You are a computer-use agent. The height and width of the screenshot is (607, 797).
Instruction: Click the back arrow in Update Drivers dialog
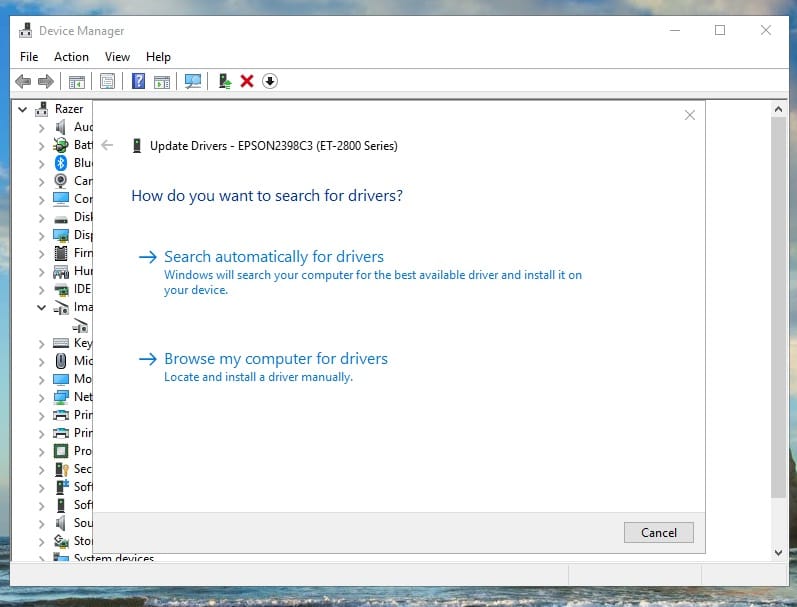pos(108,146)
